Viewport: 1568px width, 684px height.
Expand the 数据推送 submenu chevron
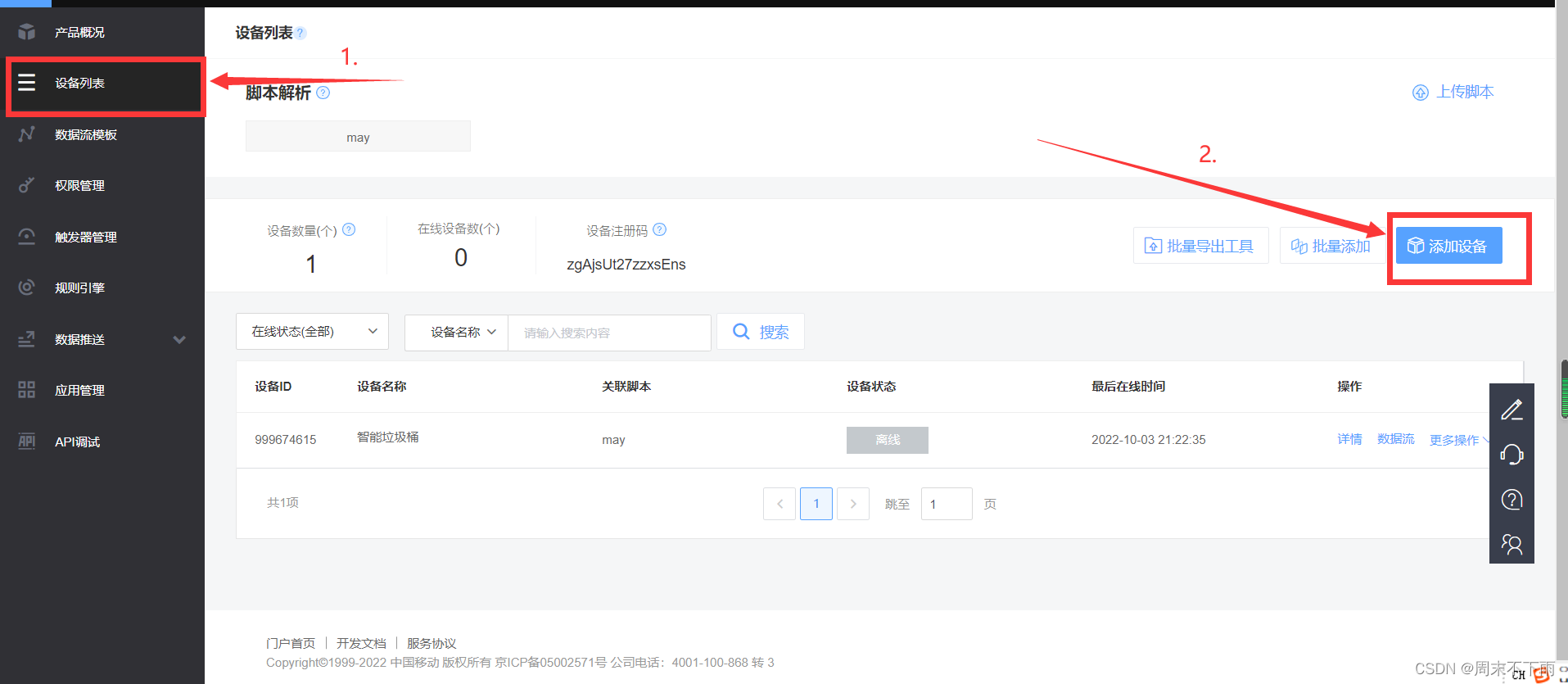coord(179,339)
